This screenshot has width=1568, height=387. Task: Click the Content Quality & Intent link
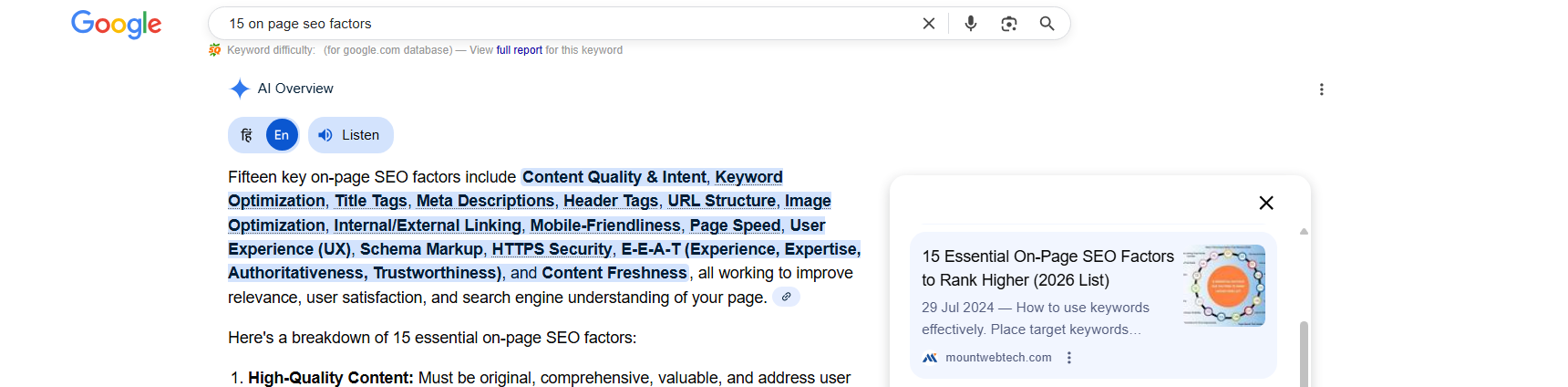(614, 177)
